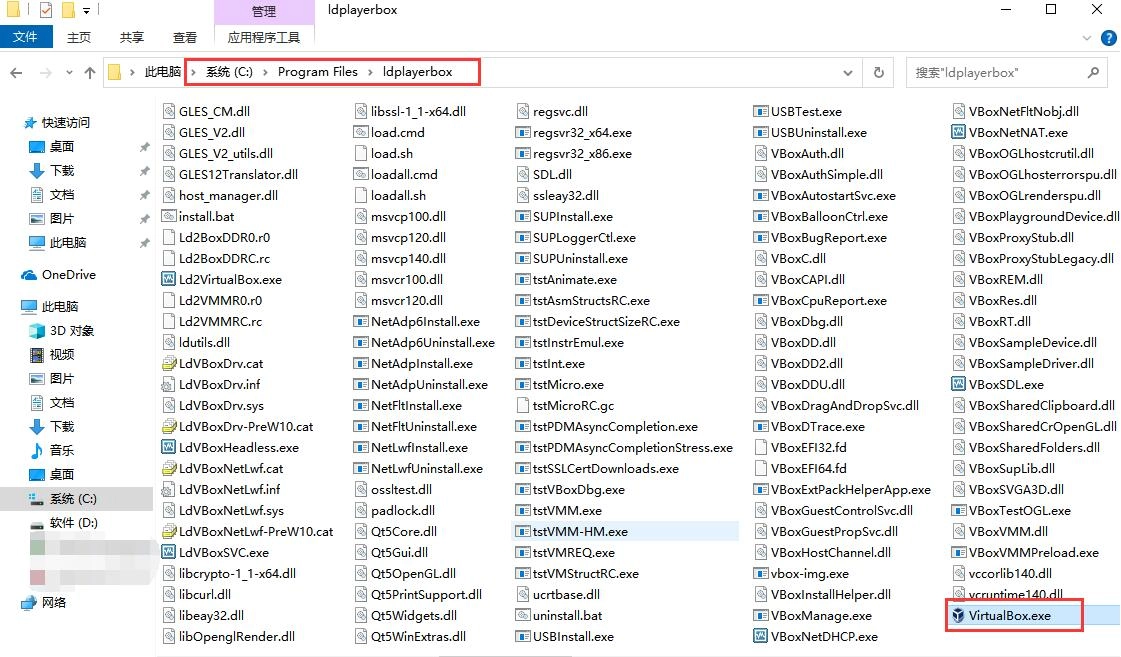Expand the ribbon with the chevron
1121x657 pixels.
(x=1087, y=38)
